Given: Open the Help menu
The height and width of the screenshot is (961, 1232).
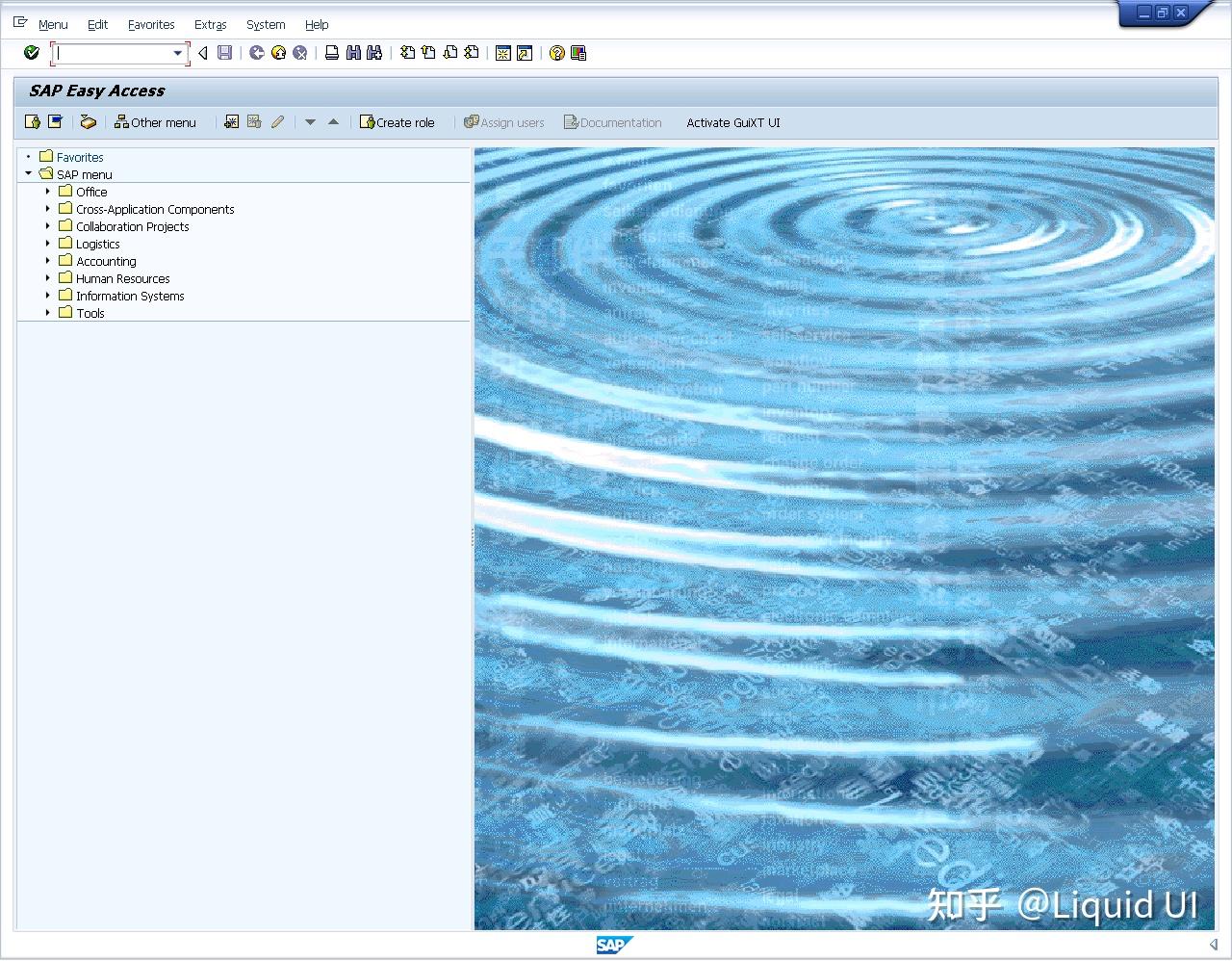Looking at the screenshot, I should click(317, 25).
